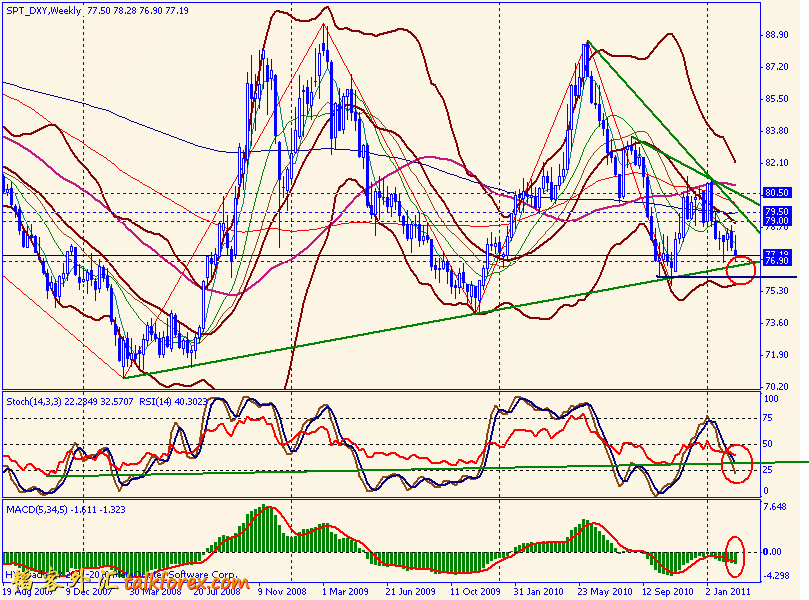Click the 0.00 MACD scale value
Image resolution: width=809 pixels, height=600 pixels.
[x=772, y=552]
